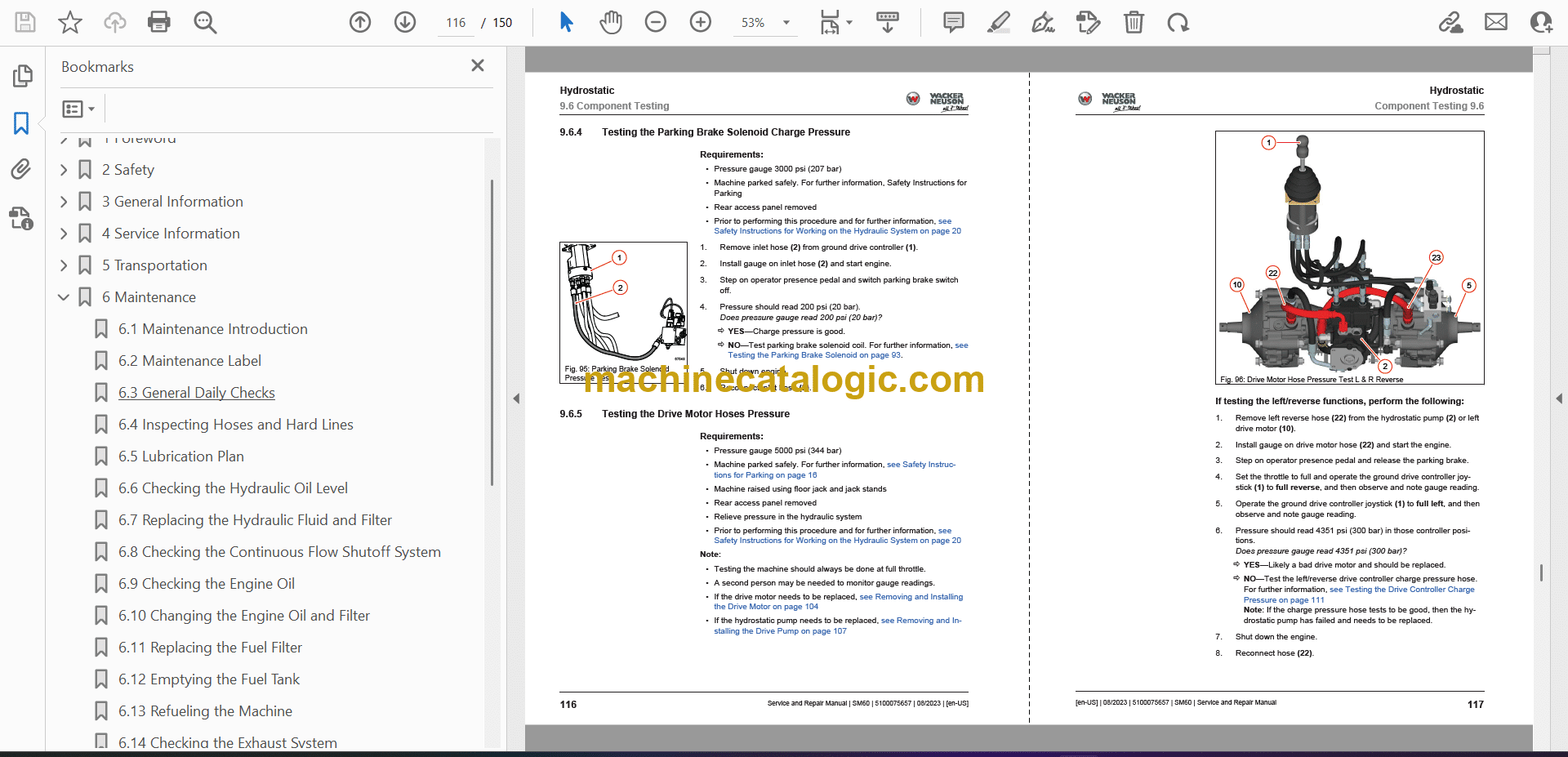This screenshot has height=757, width=1568.
Task: Select the 6 Maintenance bookmark
Action: click(149, 297)
